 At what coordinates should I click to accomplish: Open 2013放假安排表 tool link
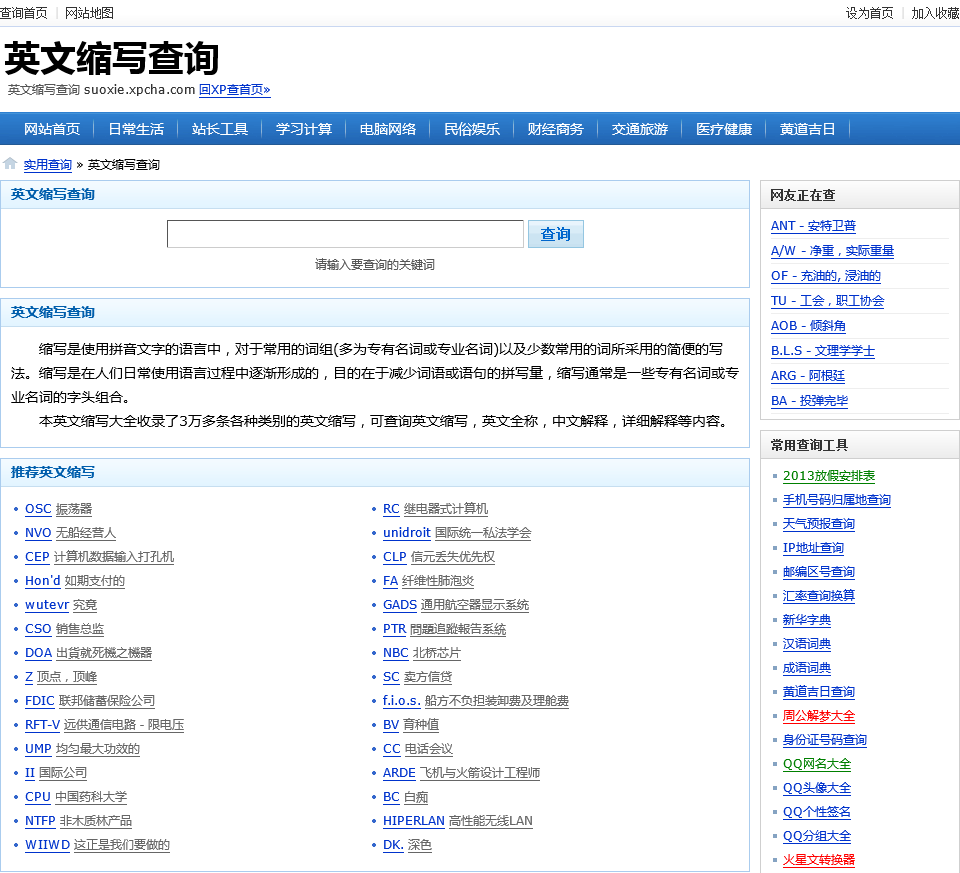[x=828, y=476]
